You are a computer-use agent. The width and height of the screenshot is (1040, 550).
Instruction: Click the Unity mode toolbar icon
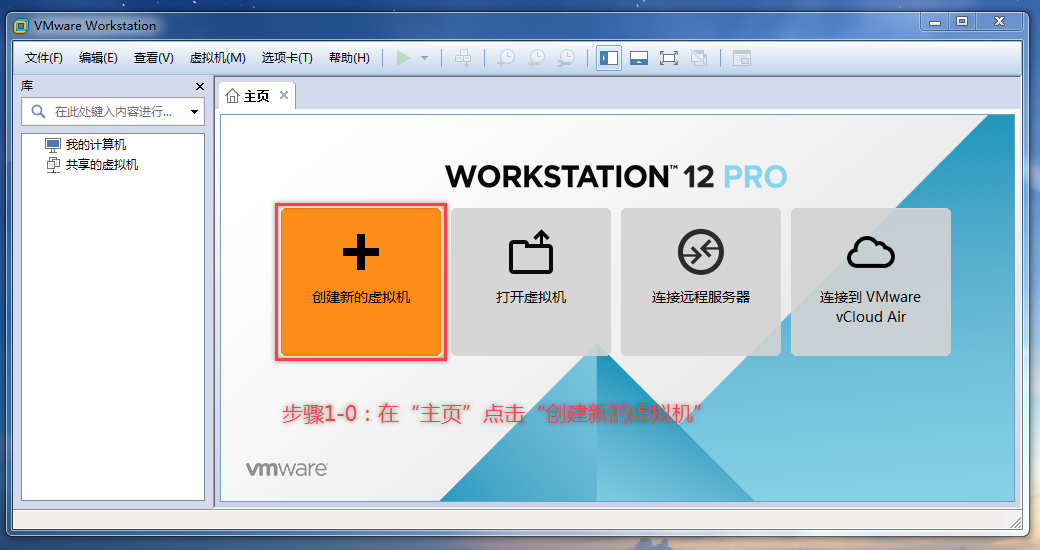(698, 58)
